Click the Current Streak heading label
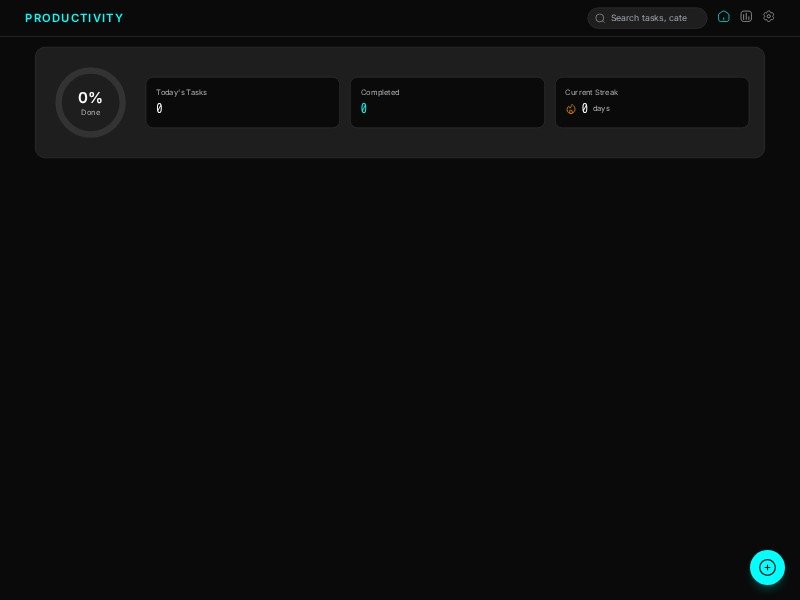Screen dimensions: 800x600 tap(591, 92)
